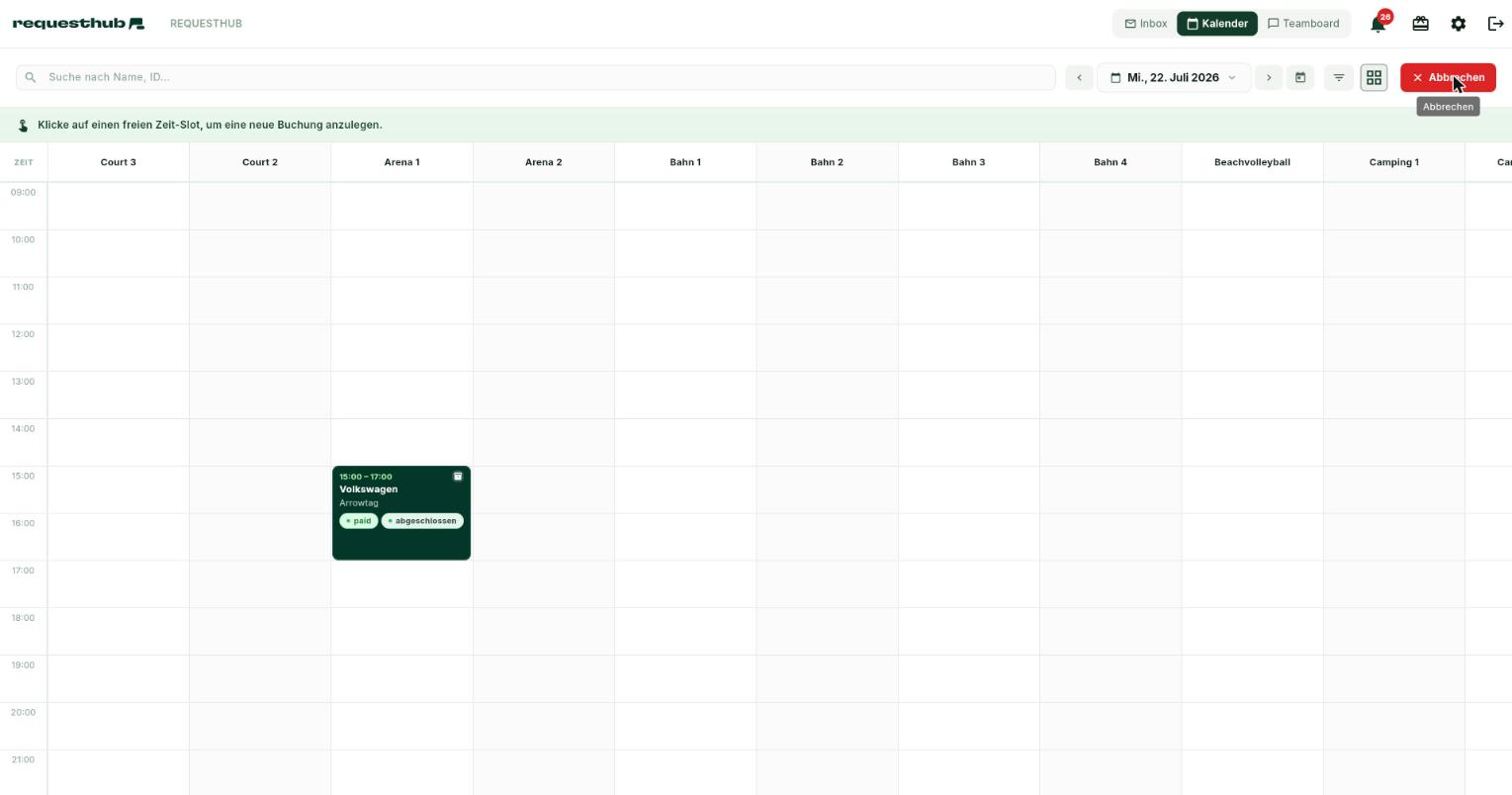Open the settings gear
The height and width of the screenshot is (795, 1512).
click(1458, 24)
